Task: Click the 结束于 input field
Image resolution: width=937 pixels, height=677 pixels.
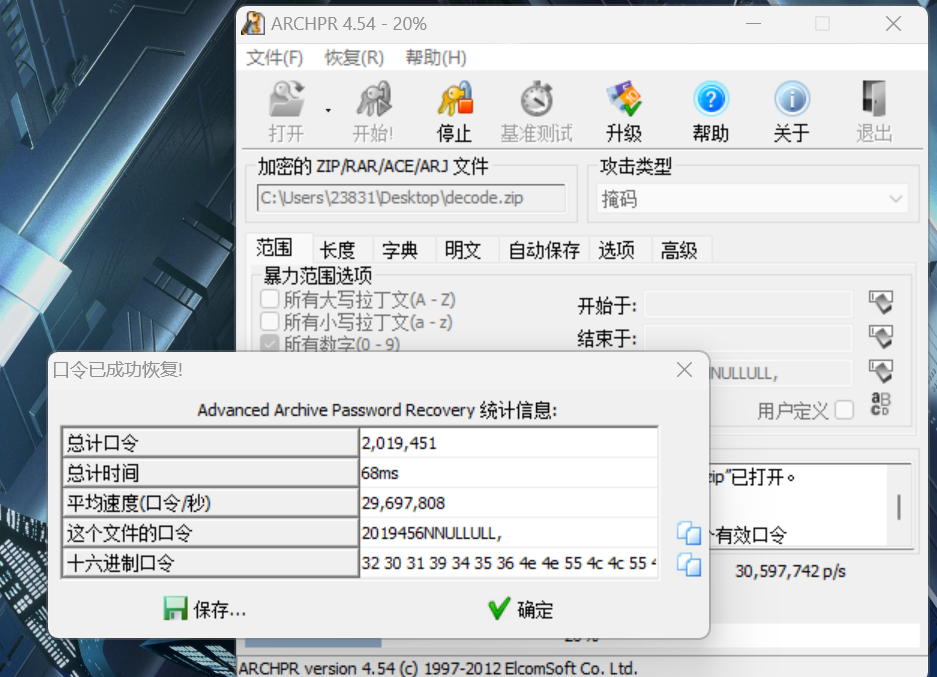Action: pyautogui.click(x=748, y=338)
